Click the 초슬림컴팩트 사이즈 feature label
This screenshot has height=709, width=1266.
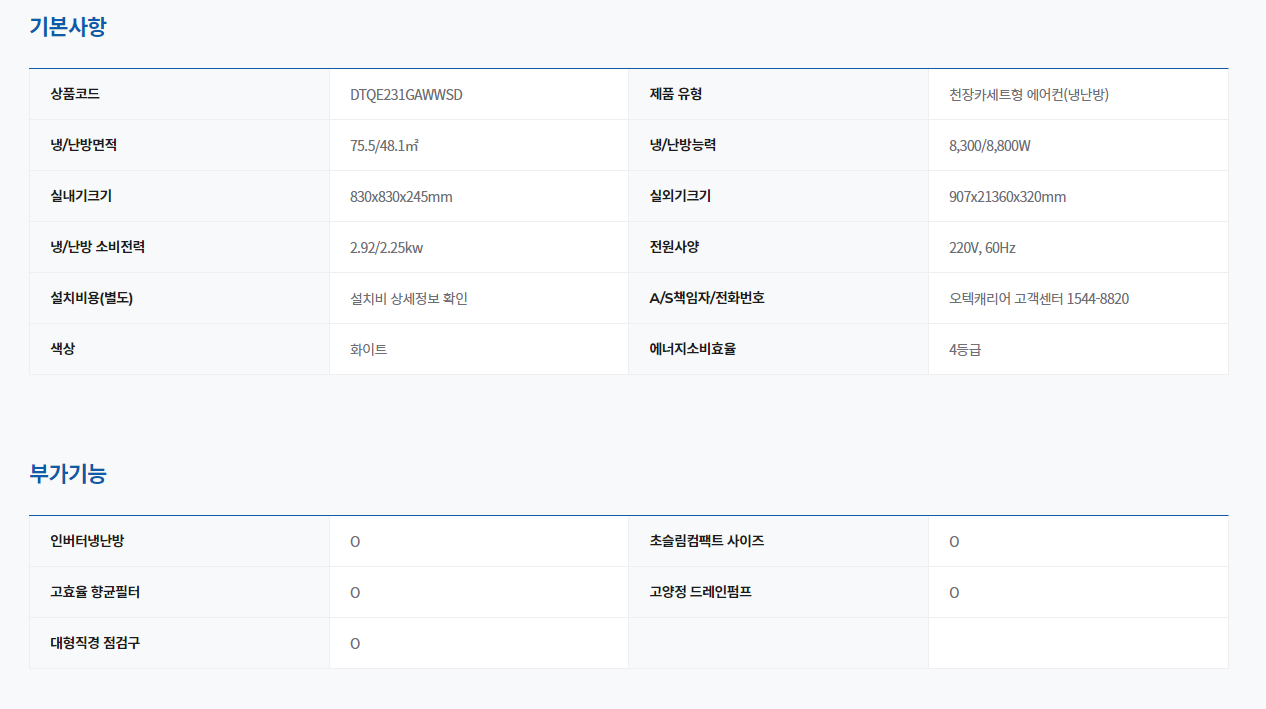pyautogui.click(x=707, y=541)
